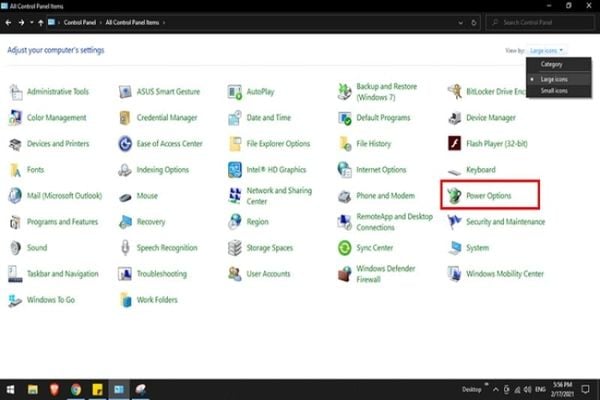Image resolution: width=600 pixels, height=400 pixels.
Task: Open Windows Mobility Center link
Action: [x=505, y=274]
